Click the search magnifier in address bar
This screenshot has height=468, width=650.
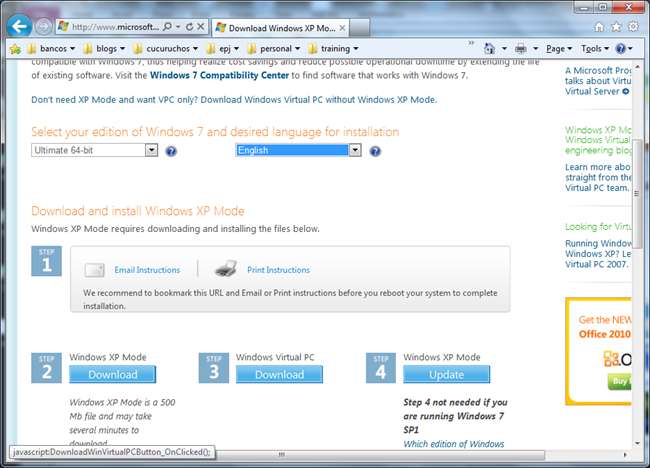pos(167,27)
